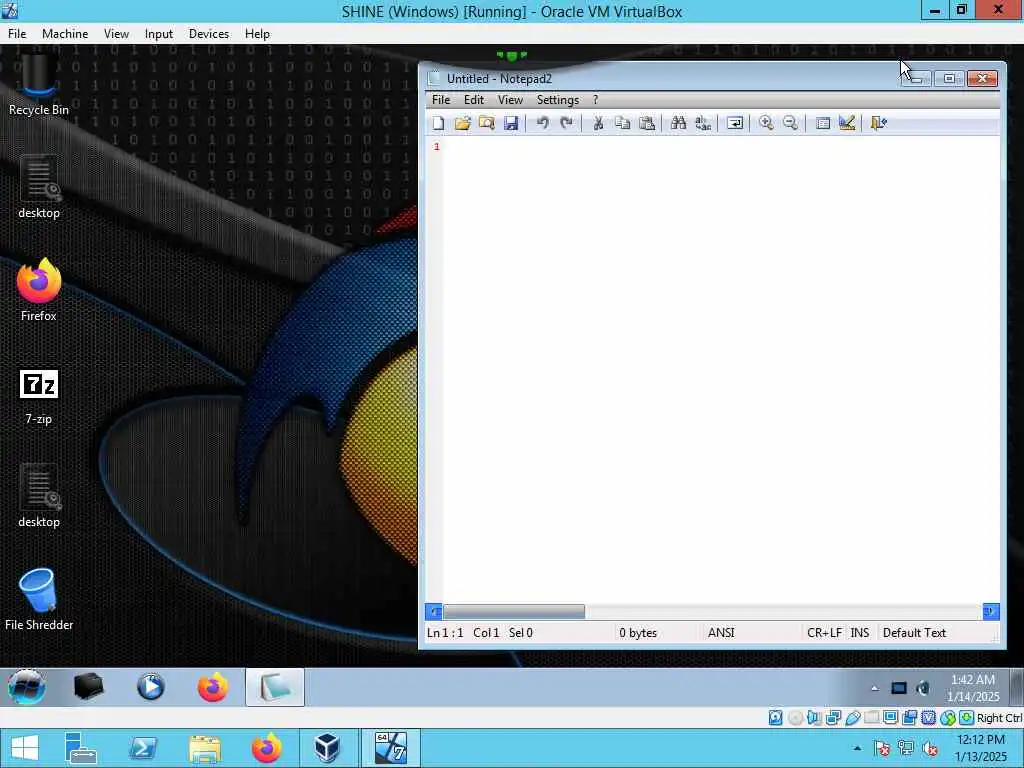Click the 0 bytes status entry
Screen dimensions: 1024x768
tap(638, 633)
